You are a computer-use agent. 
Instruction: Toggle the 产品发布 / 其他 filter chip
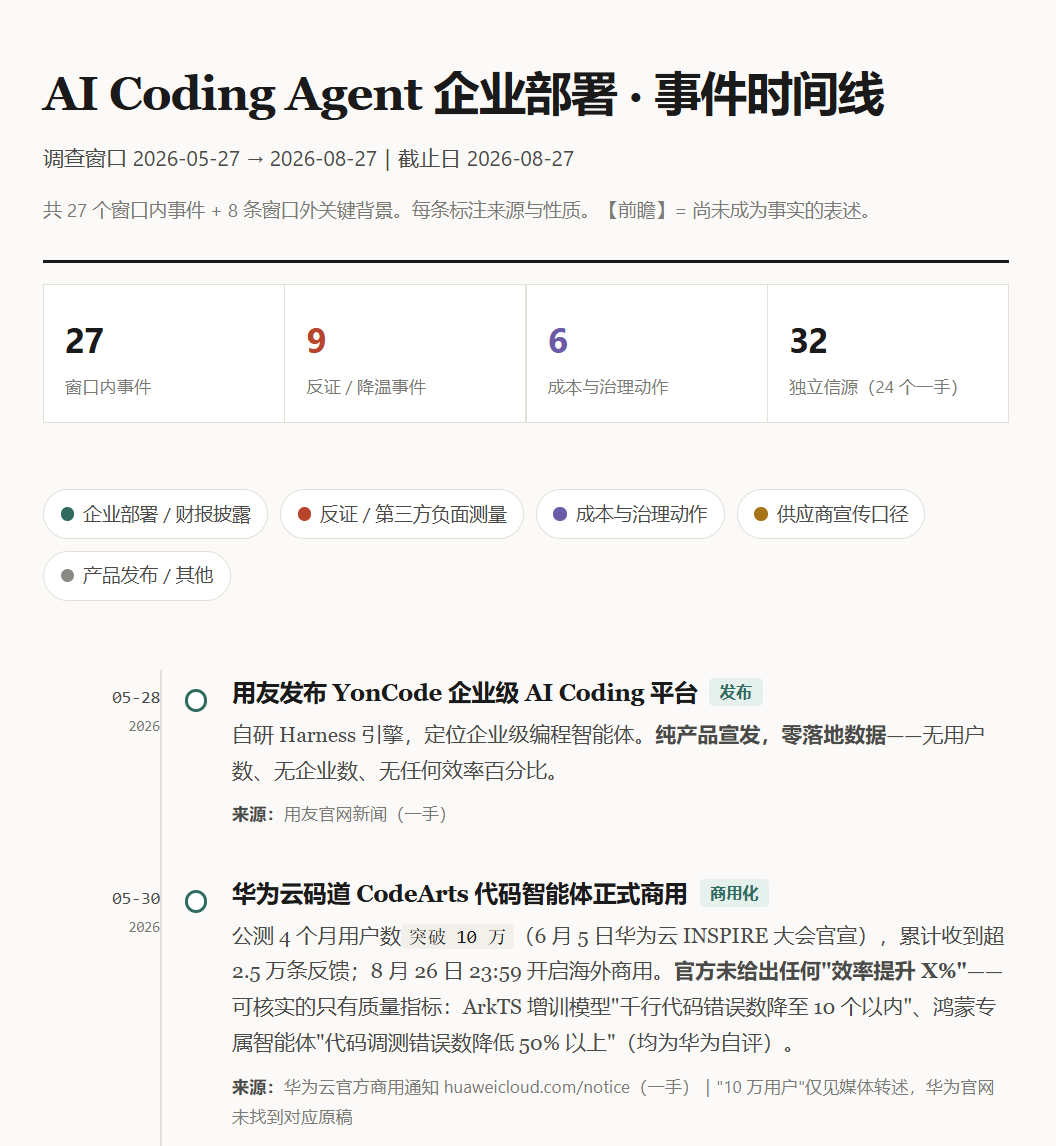pyautogui.click(x=137, y=576)
